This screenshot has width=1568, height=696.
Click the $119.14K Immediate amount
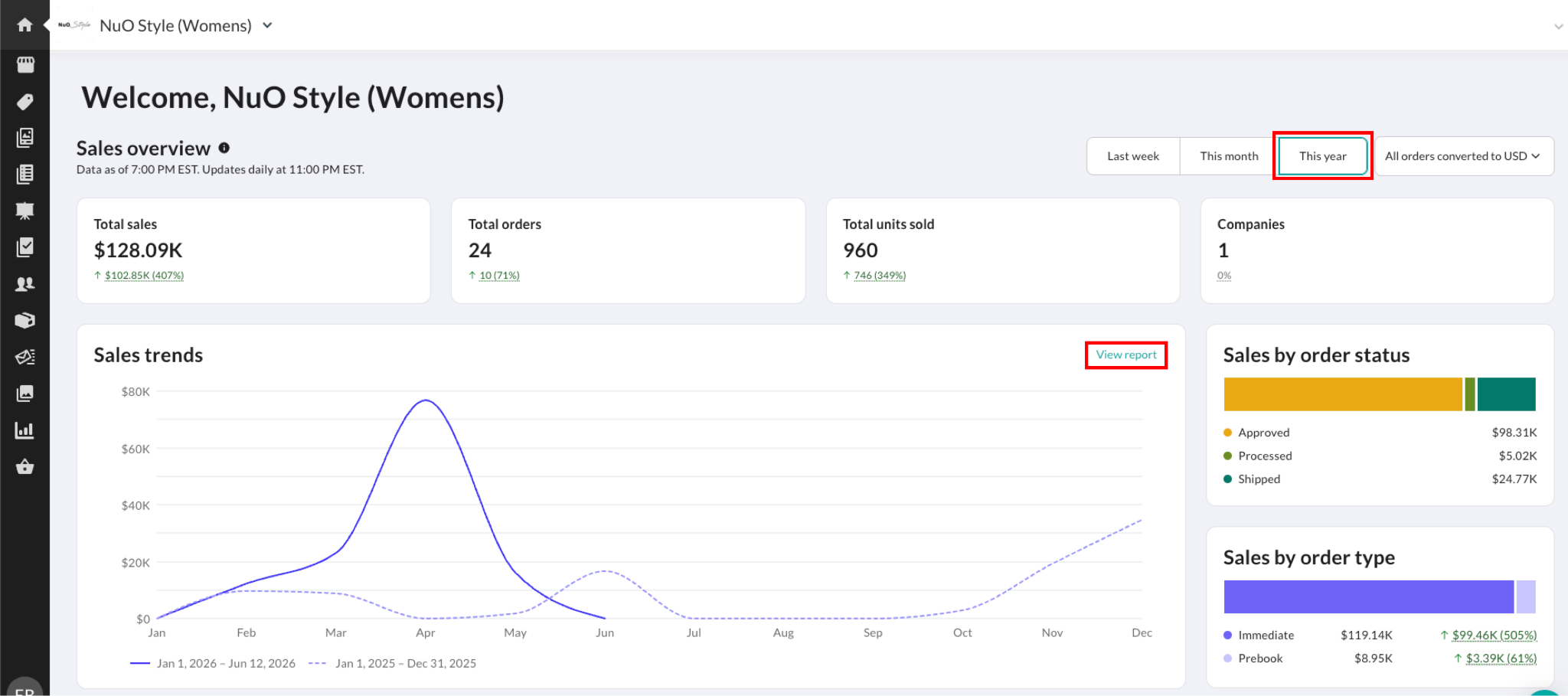[1367, 635]
